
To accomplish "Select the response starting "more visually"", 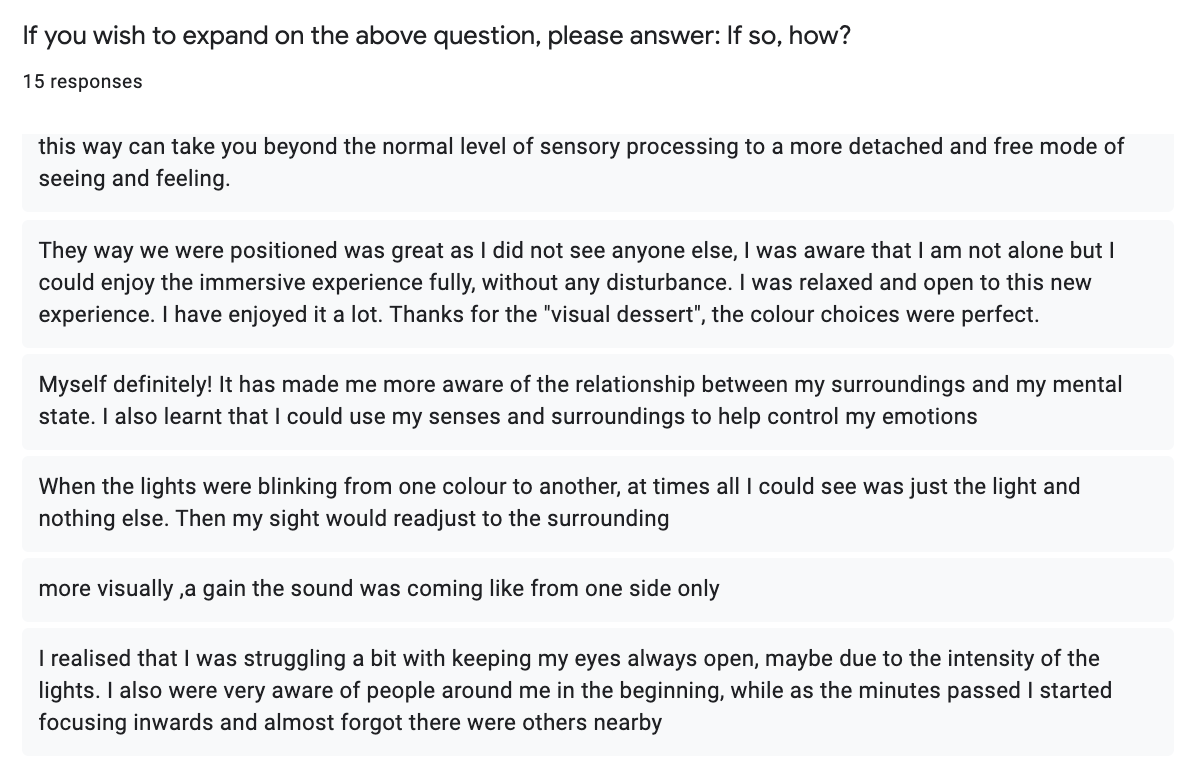I will pyautogui.click(x=379, y=588).
